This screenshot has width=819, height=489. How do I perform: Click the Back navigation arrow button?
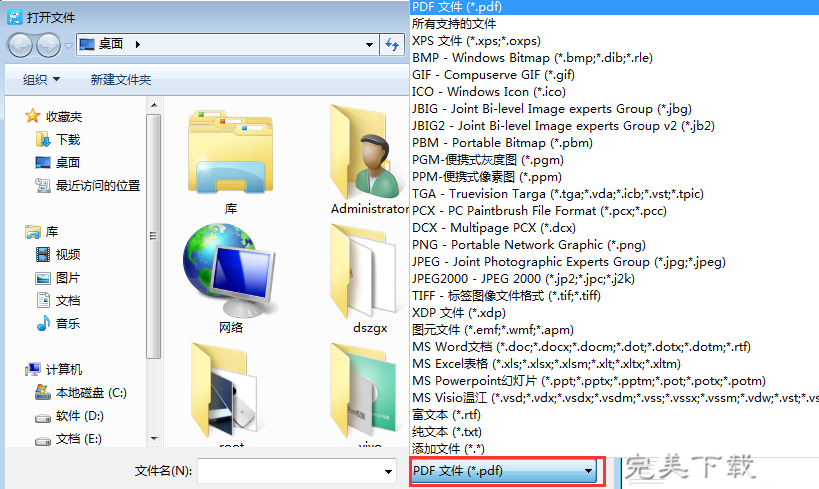tap(20, 45)
